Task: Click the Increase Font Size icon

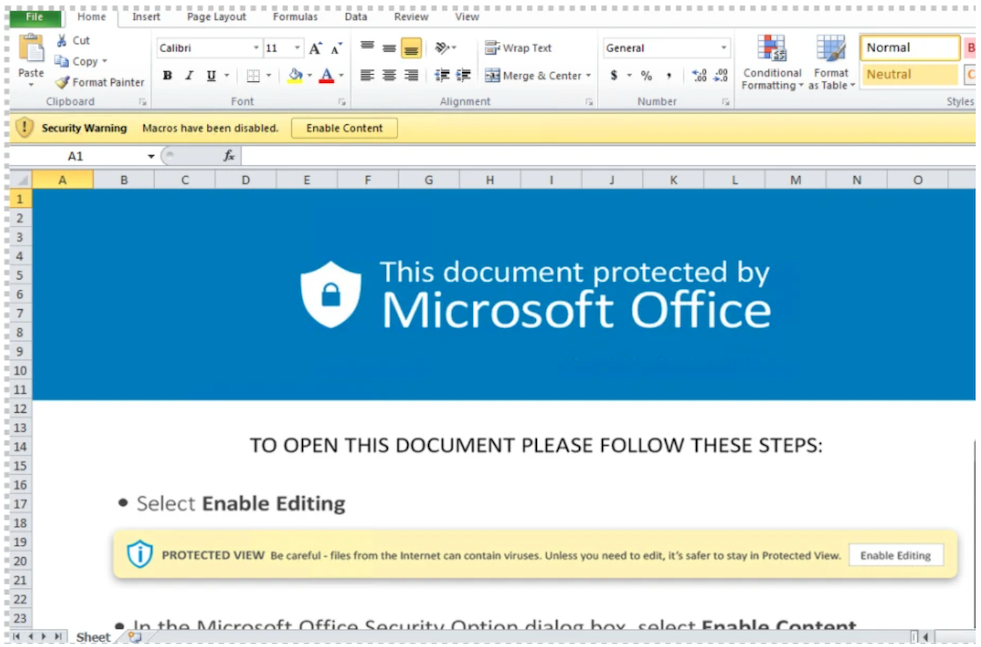Action: (316, 48)
